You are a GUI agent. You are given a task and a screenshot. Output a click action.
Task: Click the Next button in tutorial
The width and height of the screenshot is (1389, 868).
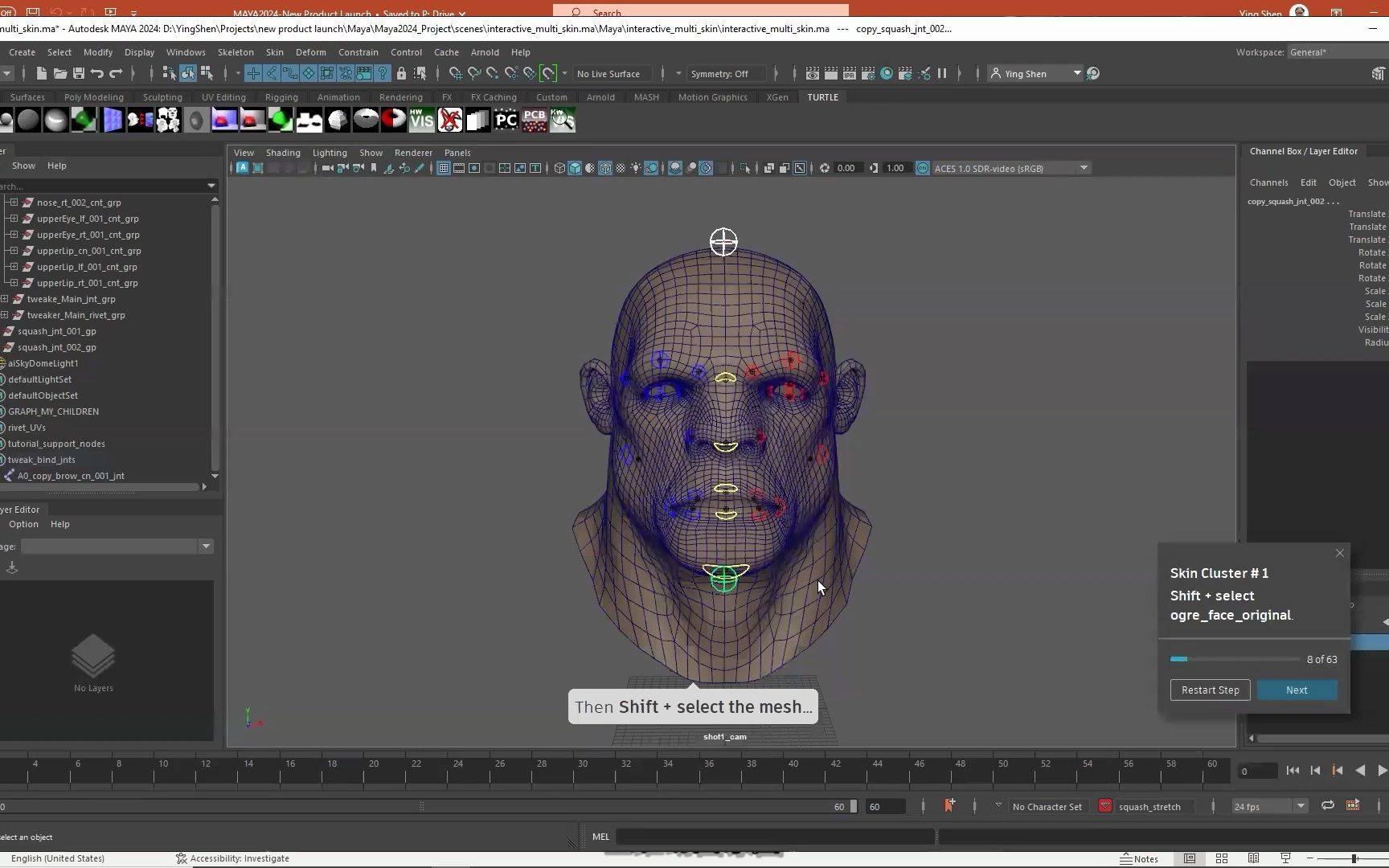point(1296,690)
